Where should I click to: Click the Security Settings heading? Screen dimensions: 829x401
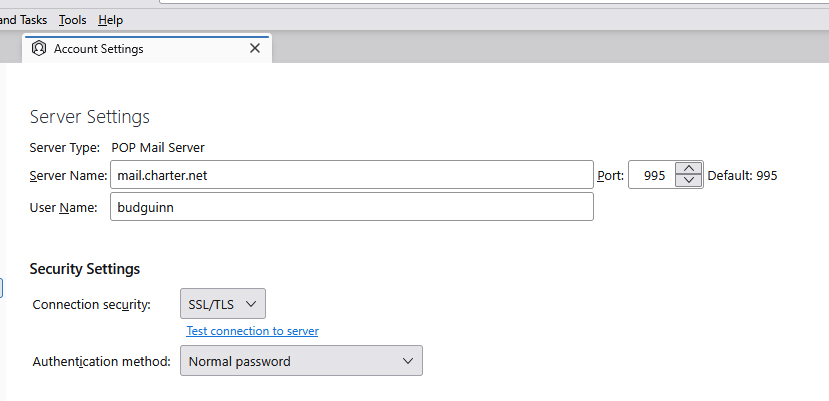tap(85, 269)
